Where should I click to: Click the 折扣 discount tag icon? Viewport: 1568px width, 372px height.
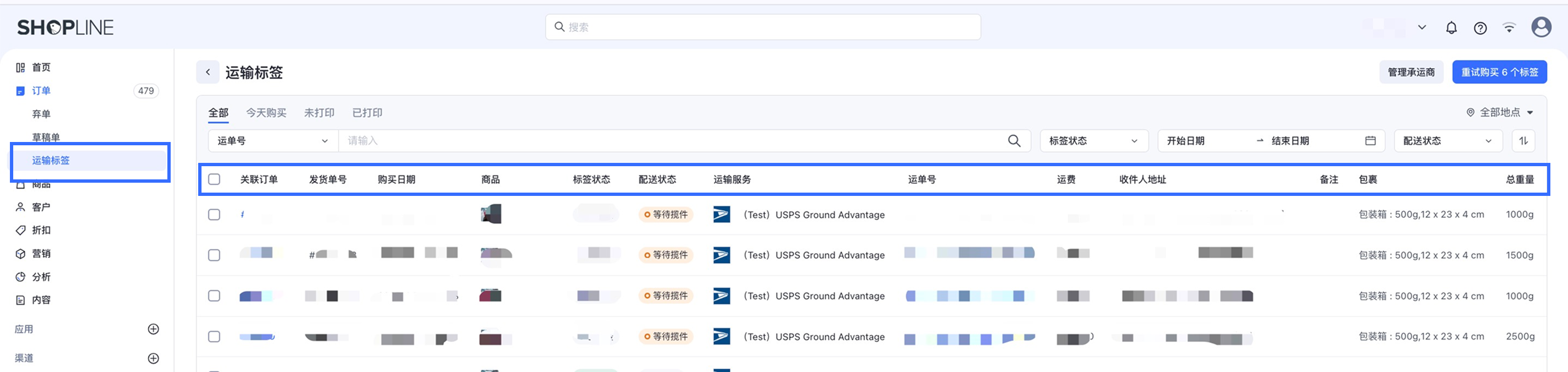coord(20,230)
